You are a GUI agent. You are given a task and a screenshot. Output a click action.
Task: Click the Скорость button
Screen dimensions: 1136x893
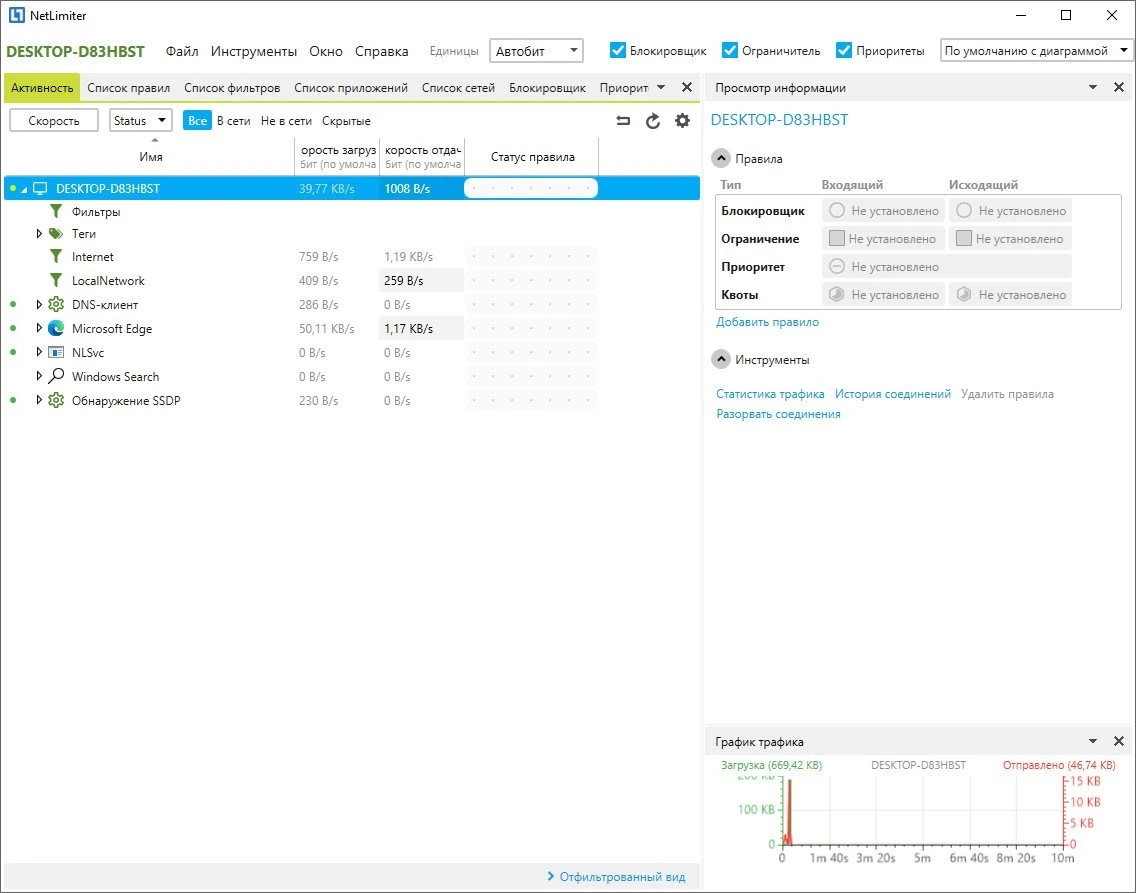point(54,120)
